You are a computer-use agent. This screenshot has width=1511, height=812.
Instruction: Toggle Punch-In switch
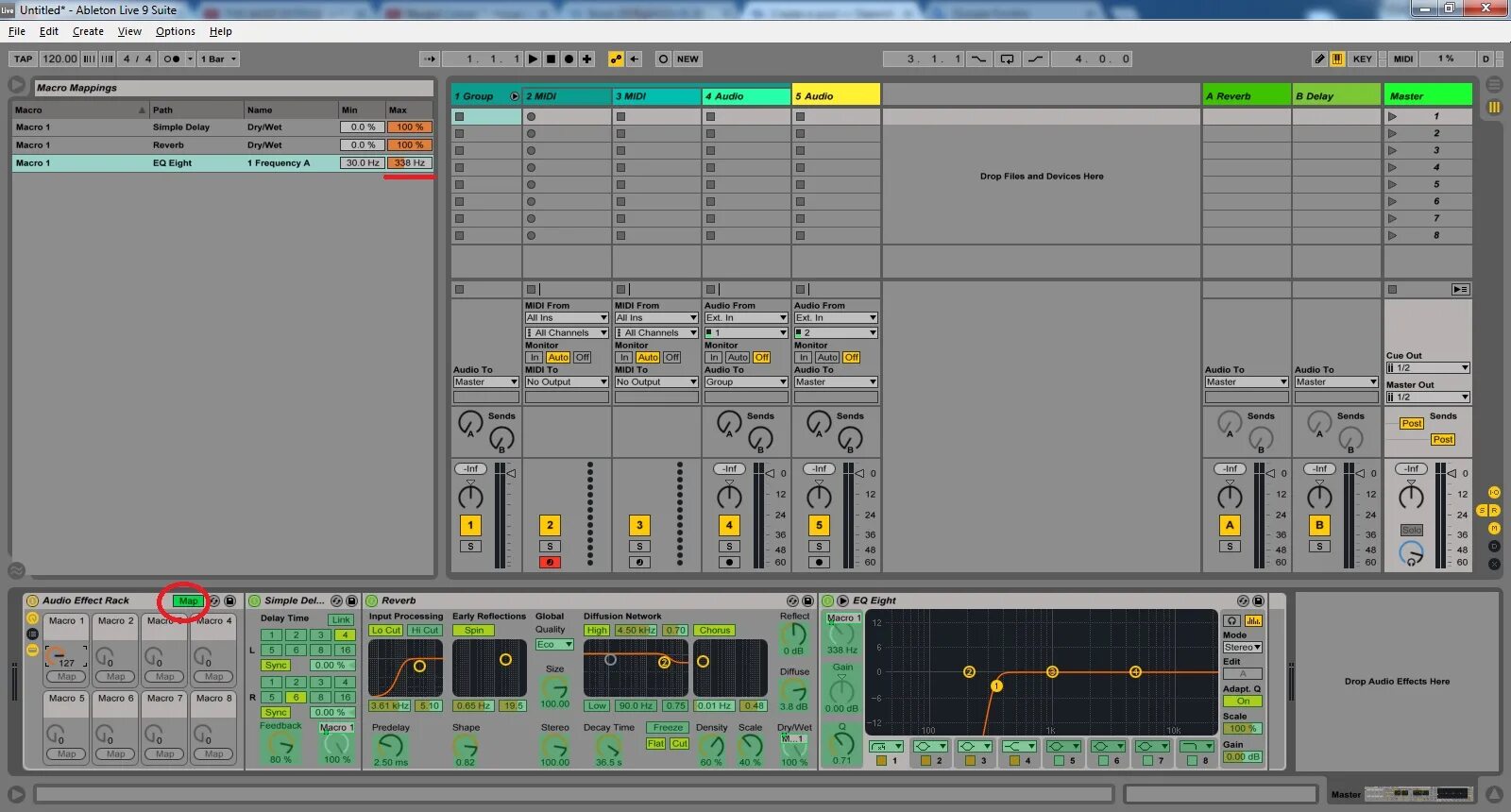[x=979, y=59]
